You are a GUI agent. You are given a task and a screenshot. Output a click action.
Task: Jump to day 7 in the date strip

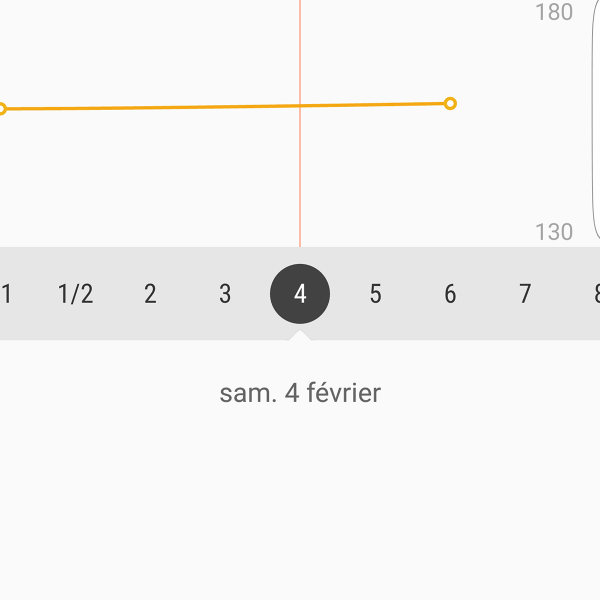(525, 294)
